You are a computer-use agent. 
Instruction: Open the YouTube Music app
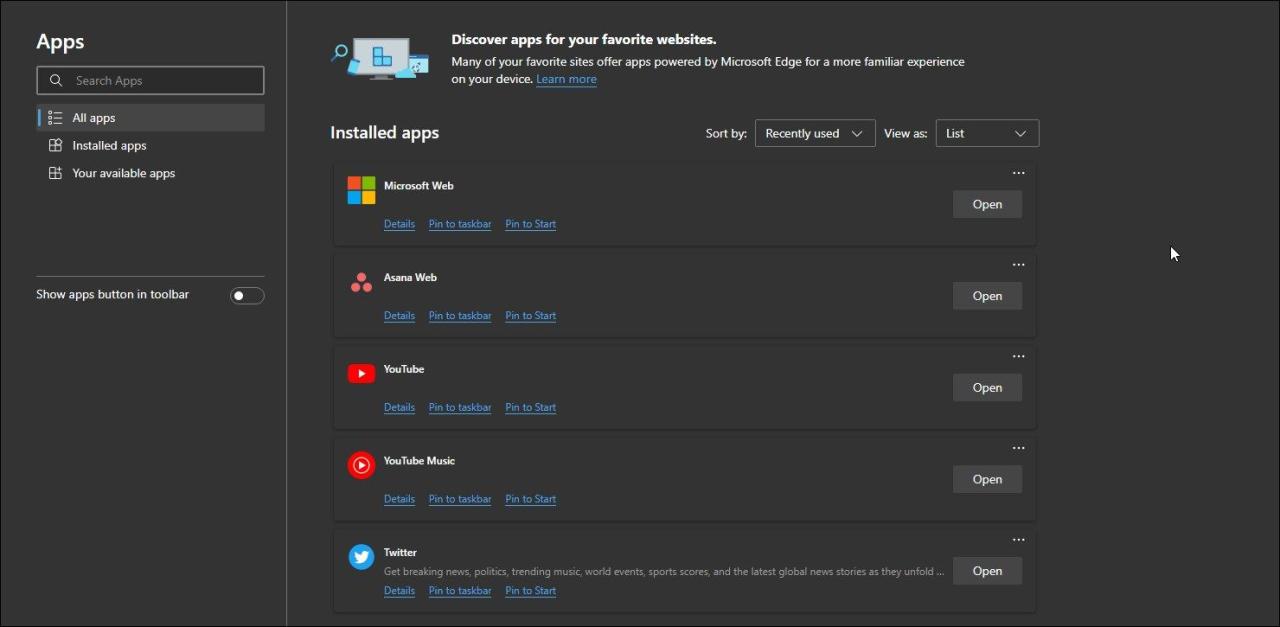click(x=987, y=479)
